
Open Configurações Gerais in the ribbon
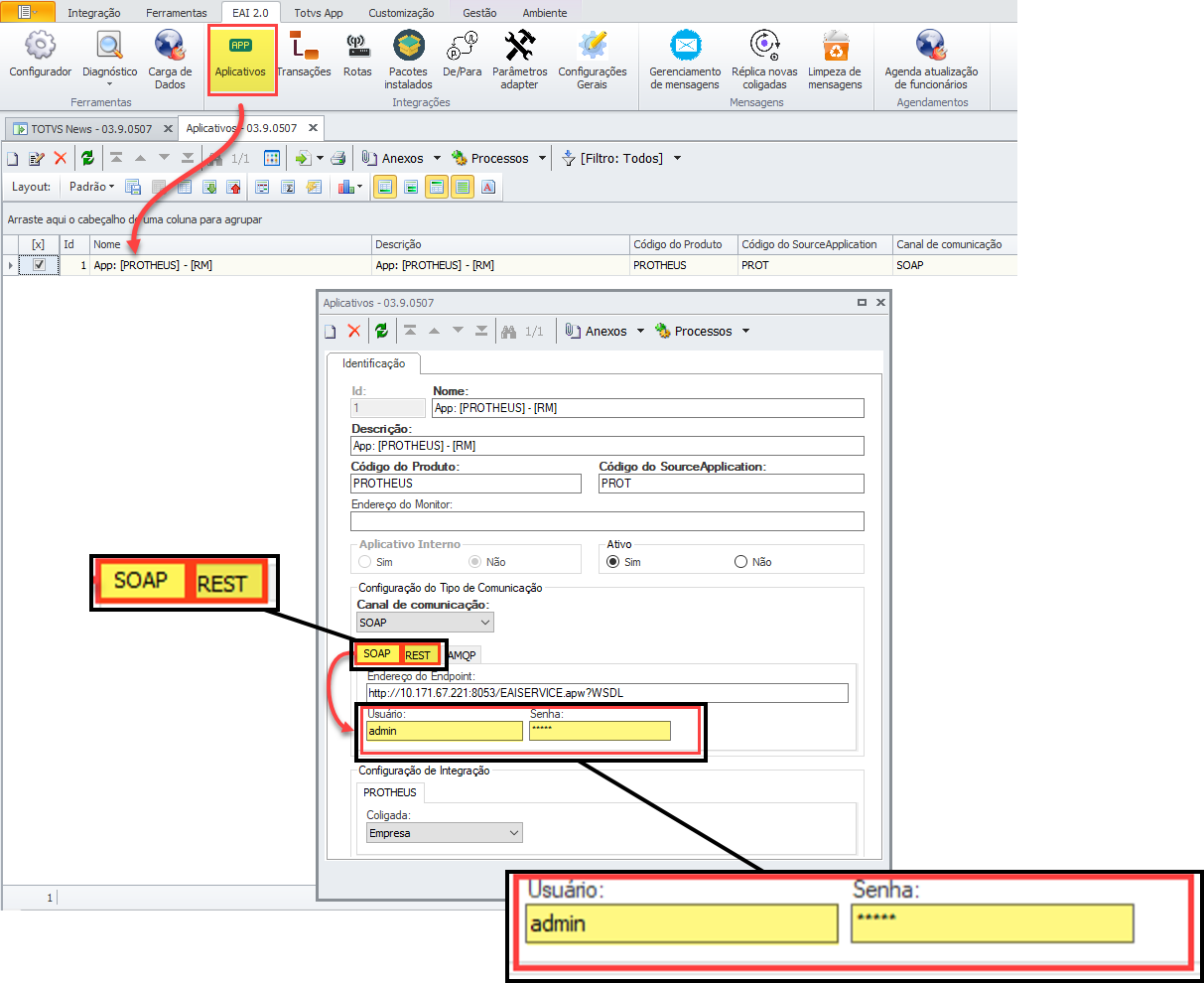(x=593, y=62)
